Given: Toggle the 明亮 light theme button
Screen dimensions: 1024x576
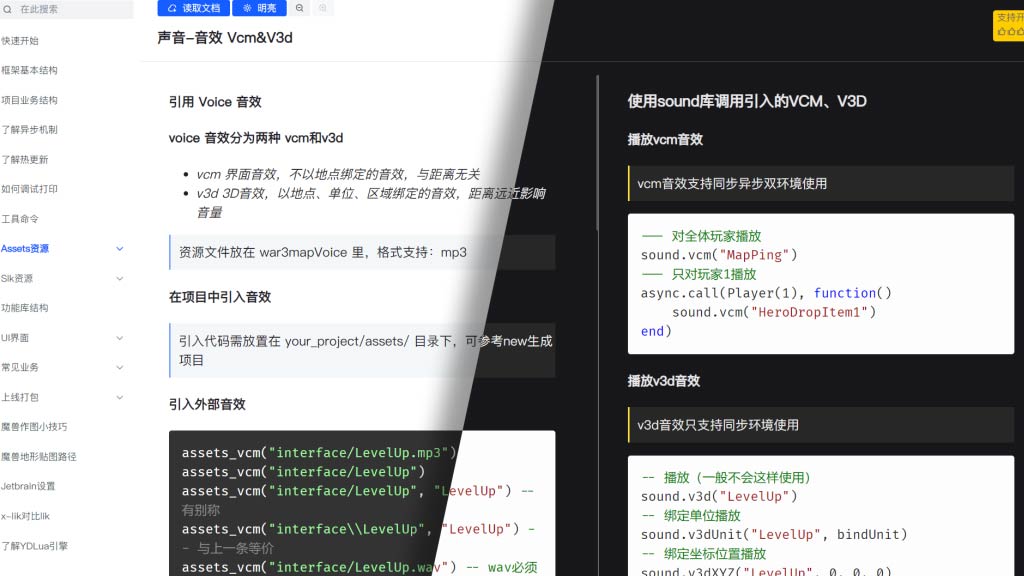Looking at the screenshot, I should [258, 8].
